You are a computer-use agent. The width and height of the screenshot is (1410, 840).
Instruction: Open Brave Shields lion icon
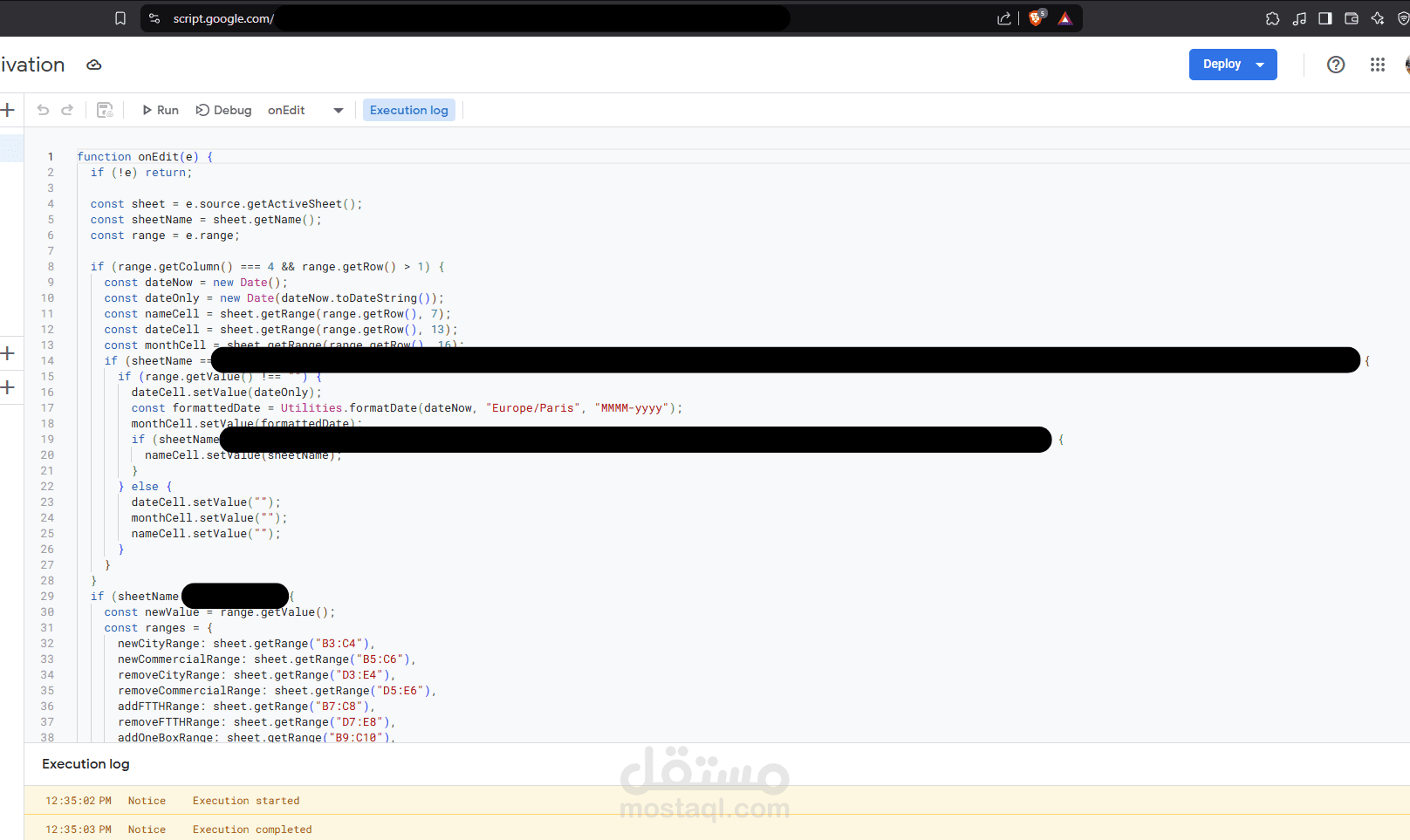click(x=1037, y=18)
